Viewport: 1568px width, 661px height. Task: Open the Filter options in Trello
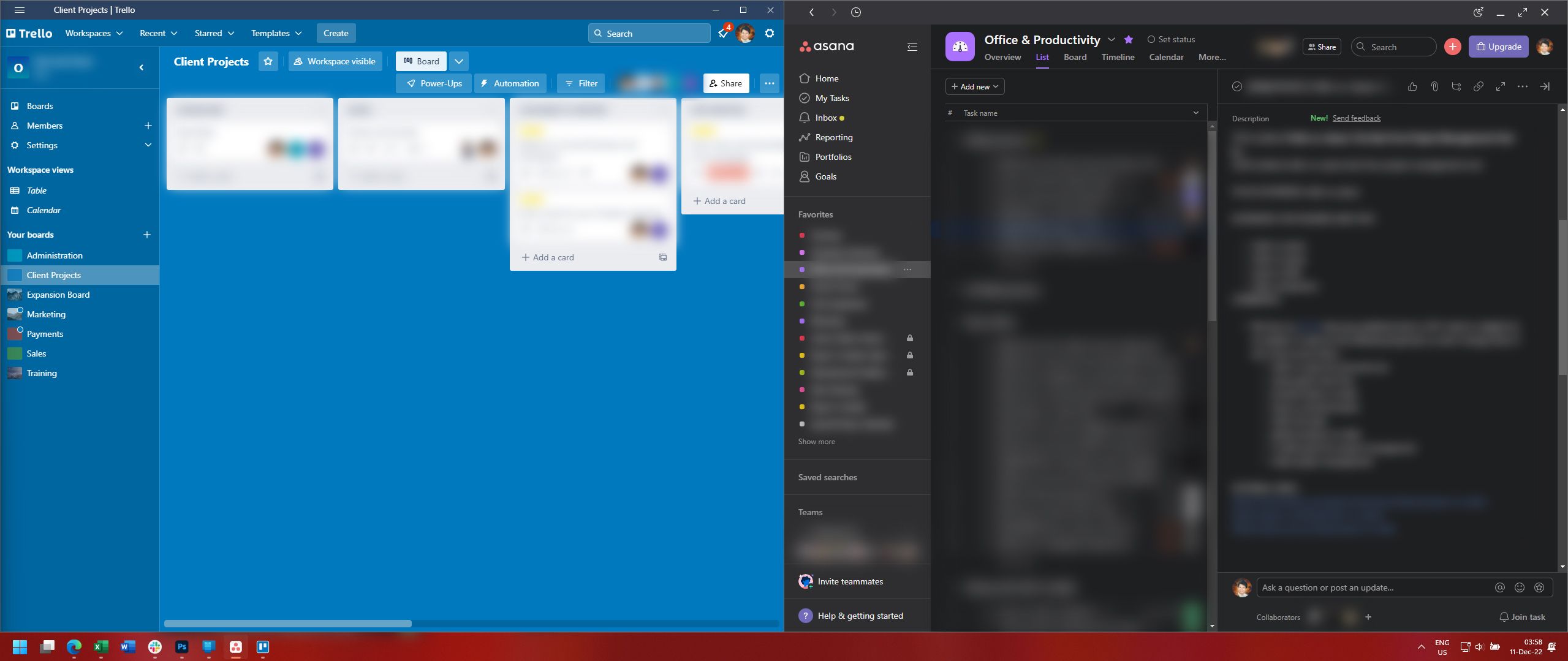pyautogui.click(x=581, y=83)
